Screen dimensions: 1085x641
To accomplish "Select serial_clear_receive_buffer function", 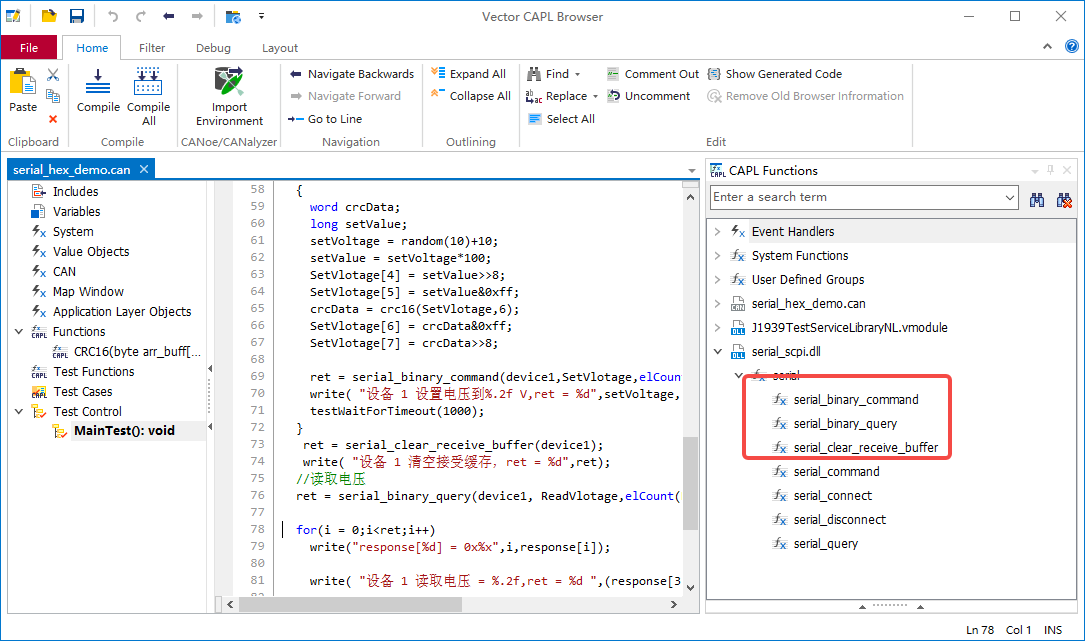I will [866, 448].
